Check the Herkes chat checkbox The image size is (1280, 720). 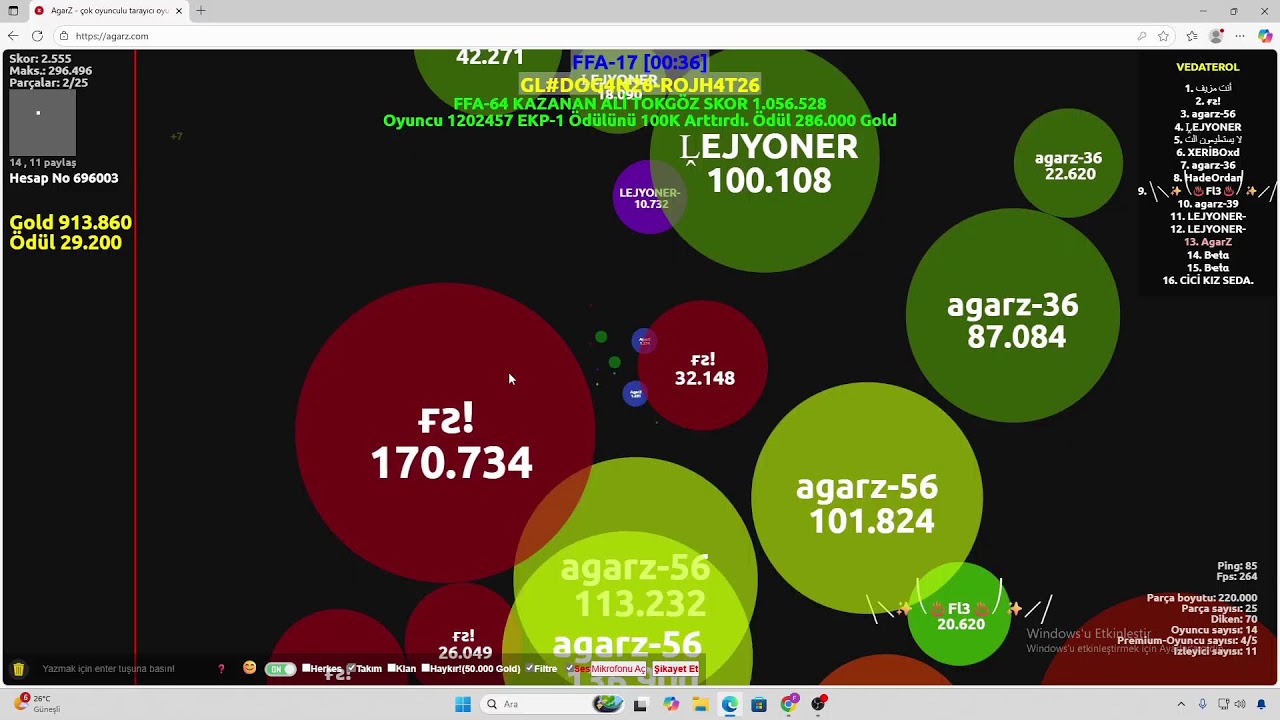pos(306,668)
